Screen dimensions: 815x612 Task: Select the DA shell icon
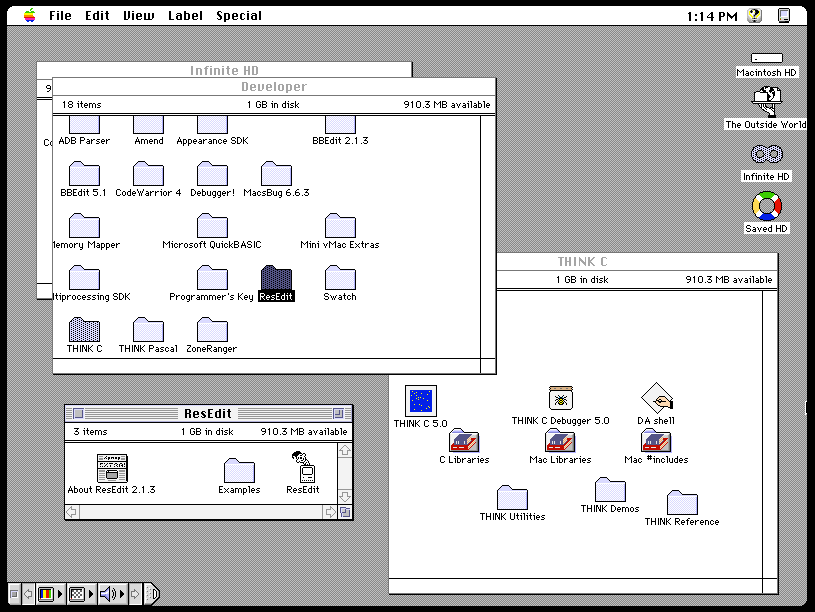656,398
